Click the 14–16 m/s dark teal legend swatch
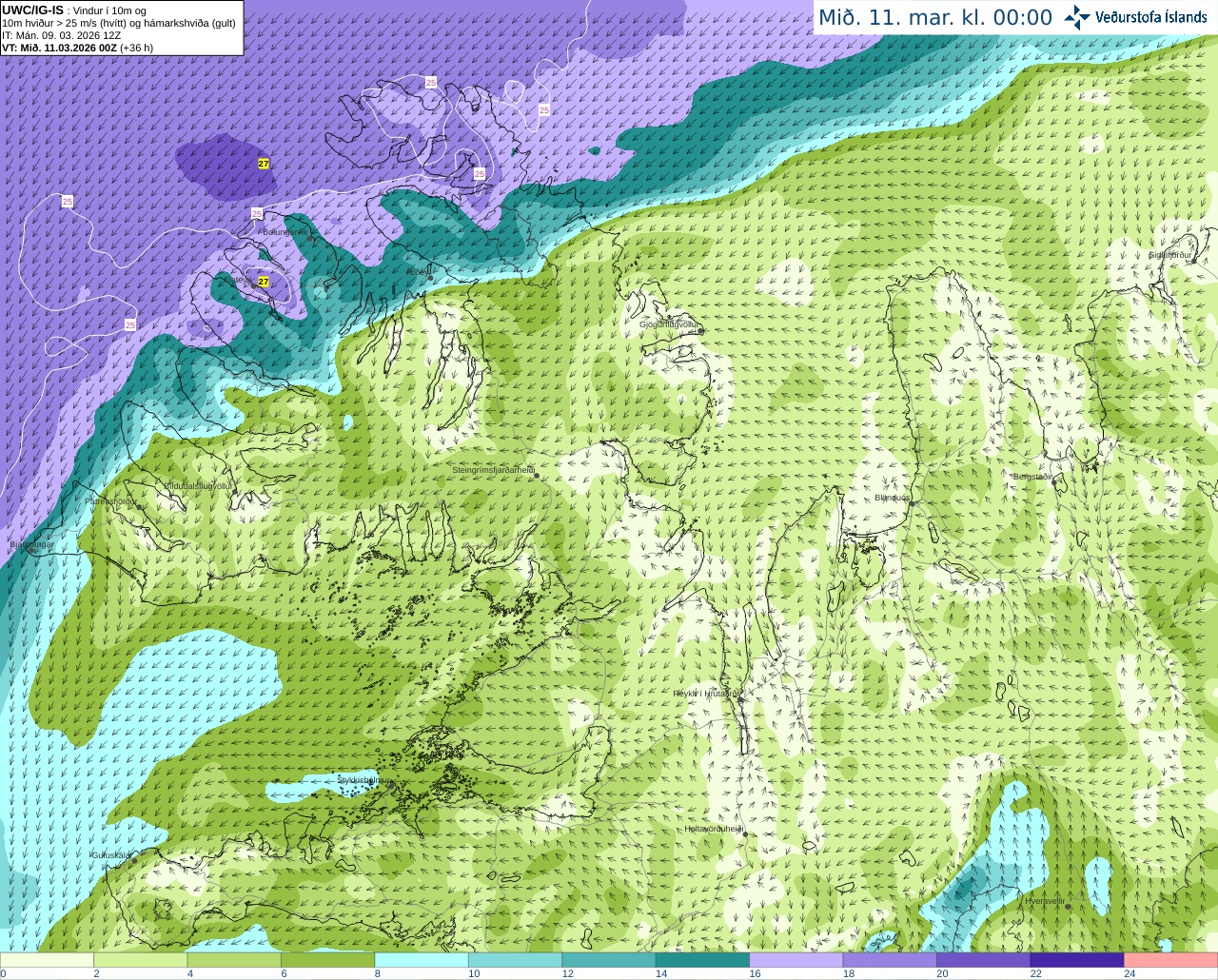 [x=702, y=960]
